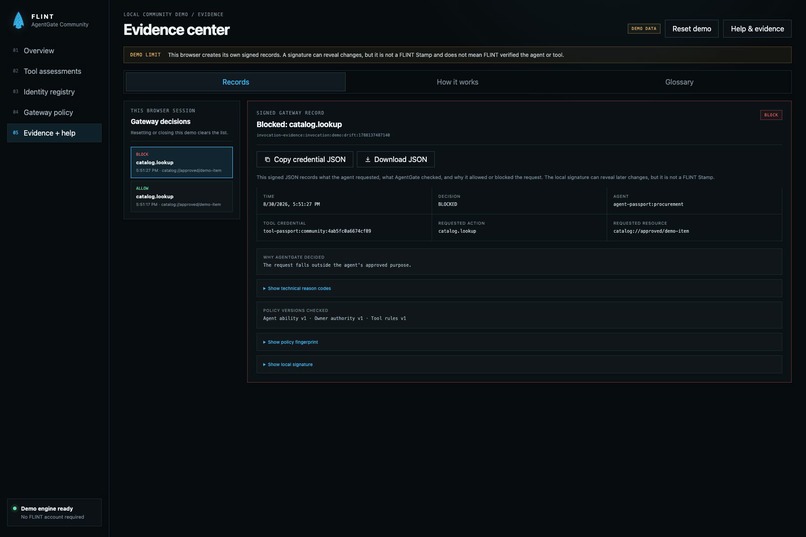Click the 'catalog://approved/demo-item' resource value
This screenshot has width=806, height=537.
[651, 231]
